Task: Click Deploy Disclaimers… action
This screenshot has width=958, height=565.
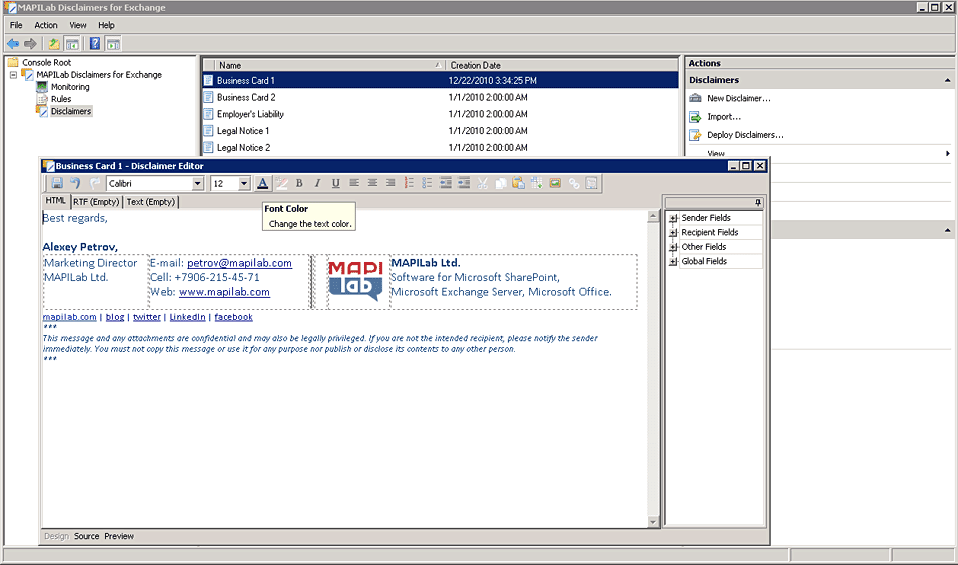Action: (745, 135)
